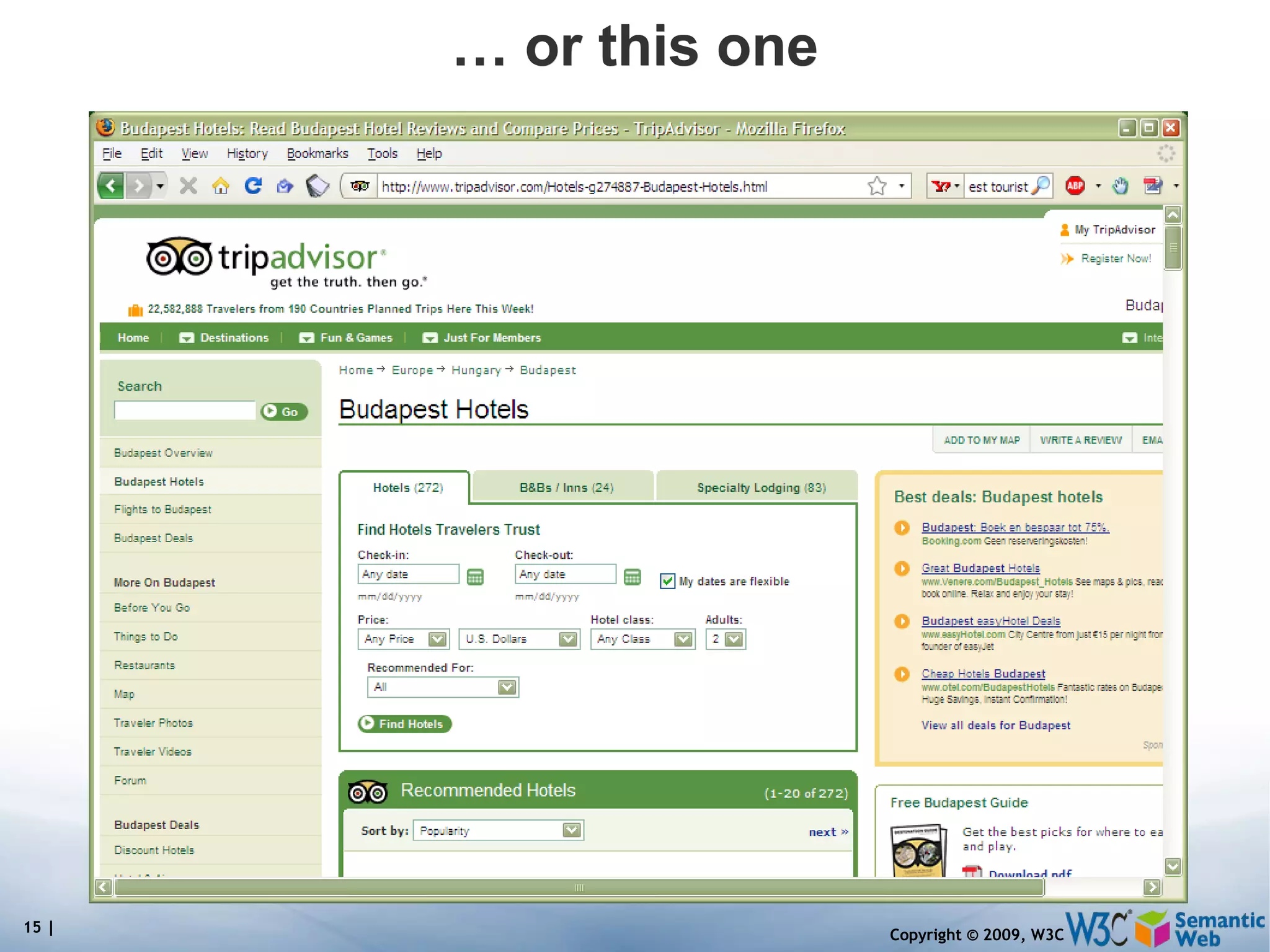Open the Check-in calendar icon
This screenshot has height=952, width=1270.
pyautogui.click(x=475, y=577)
